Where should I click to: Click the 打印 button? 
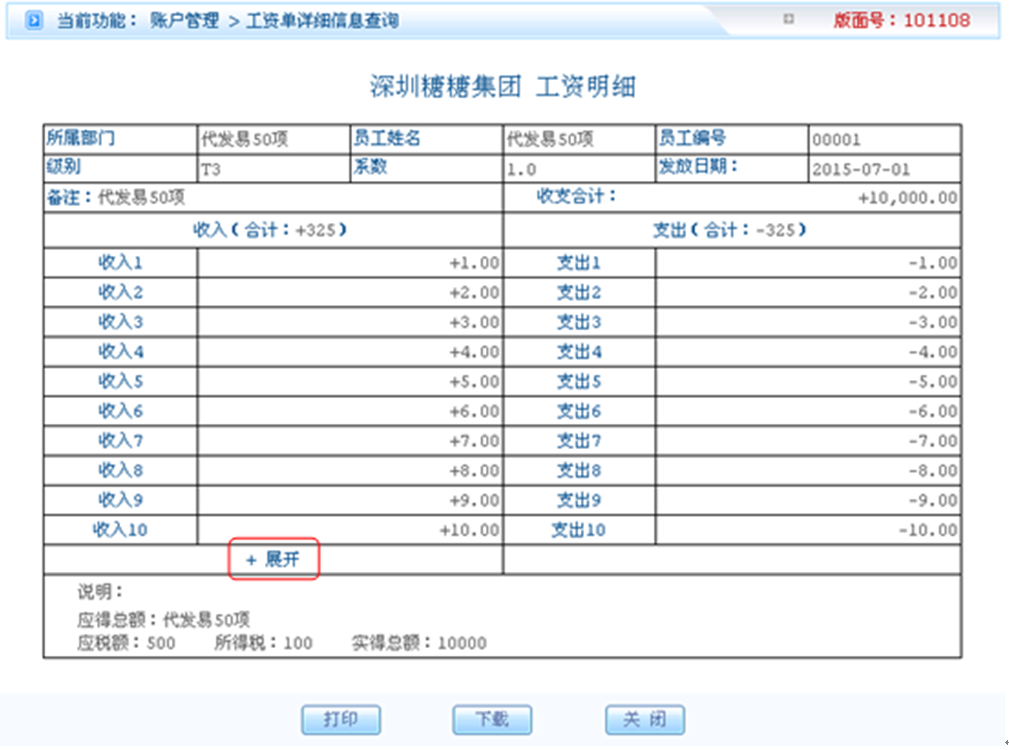pos(341,719)
